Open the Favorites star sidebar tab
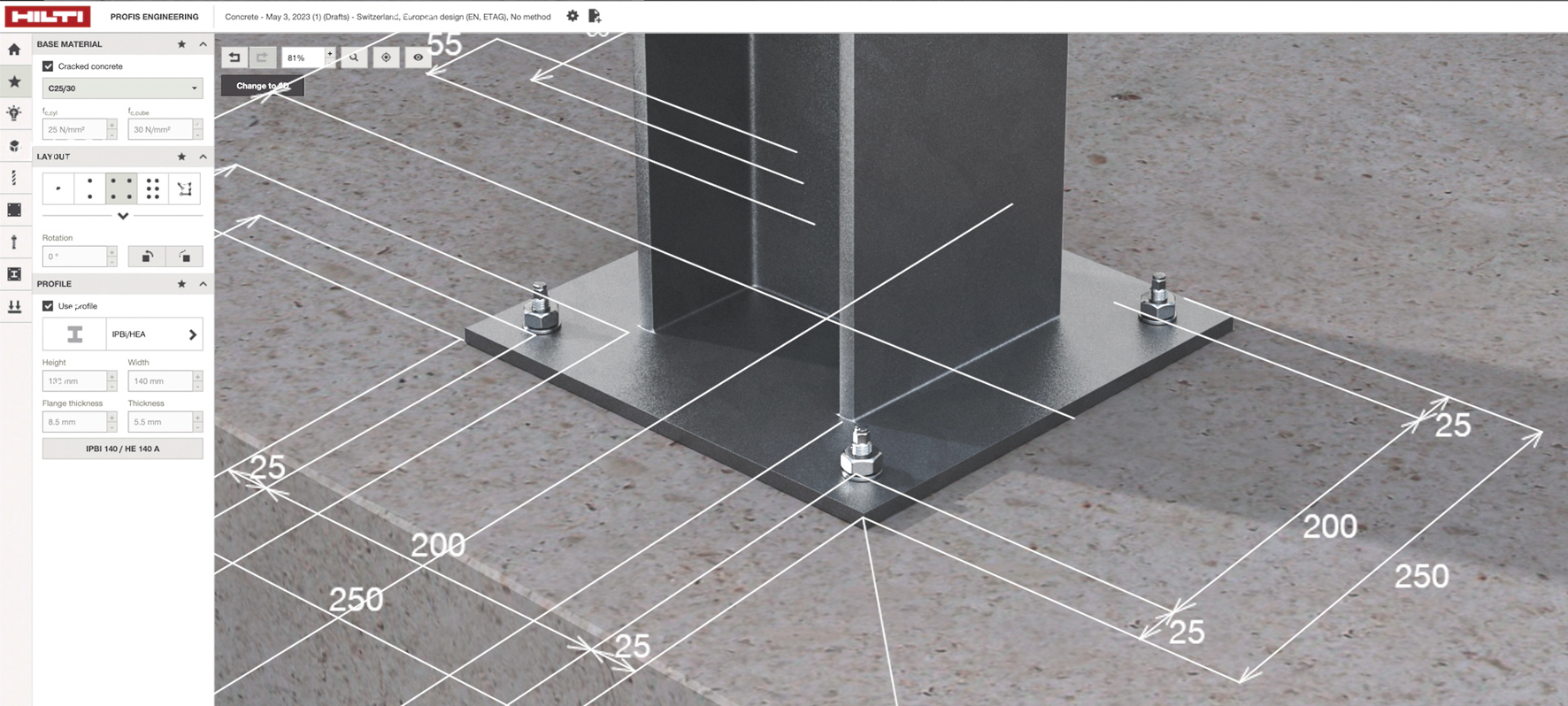This screenshot has width=1568, height=706. point(14,81)
